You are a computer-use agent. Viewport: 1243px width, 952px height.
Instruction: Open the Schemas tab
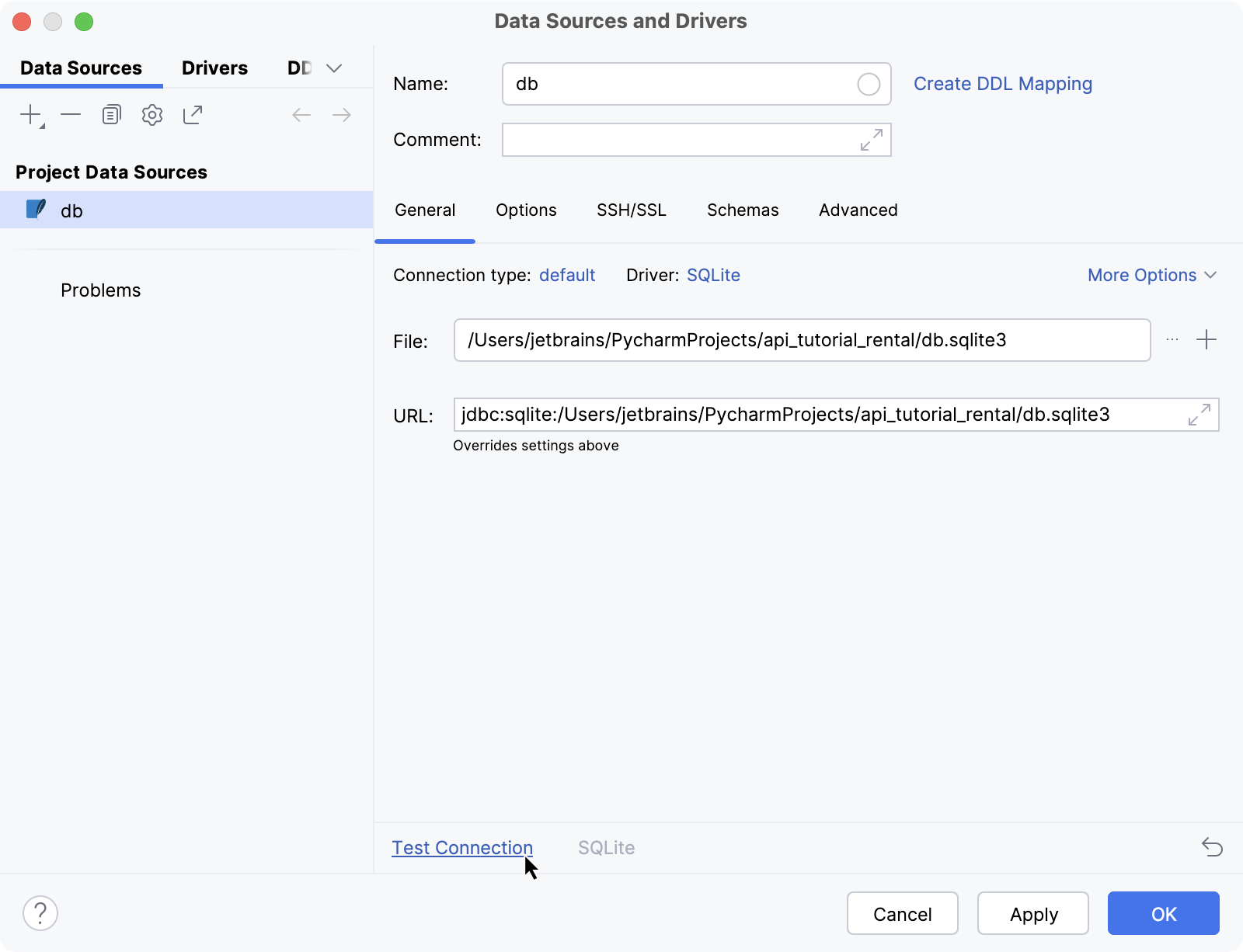tap(742, 210)
